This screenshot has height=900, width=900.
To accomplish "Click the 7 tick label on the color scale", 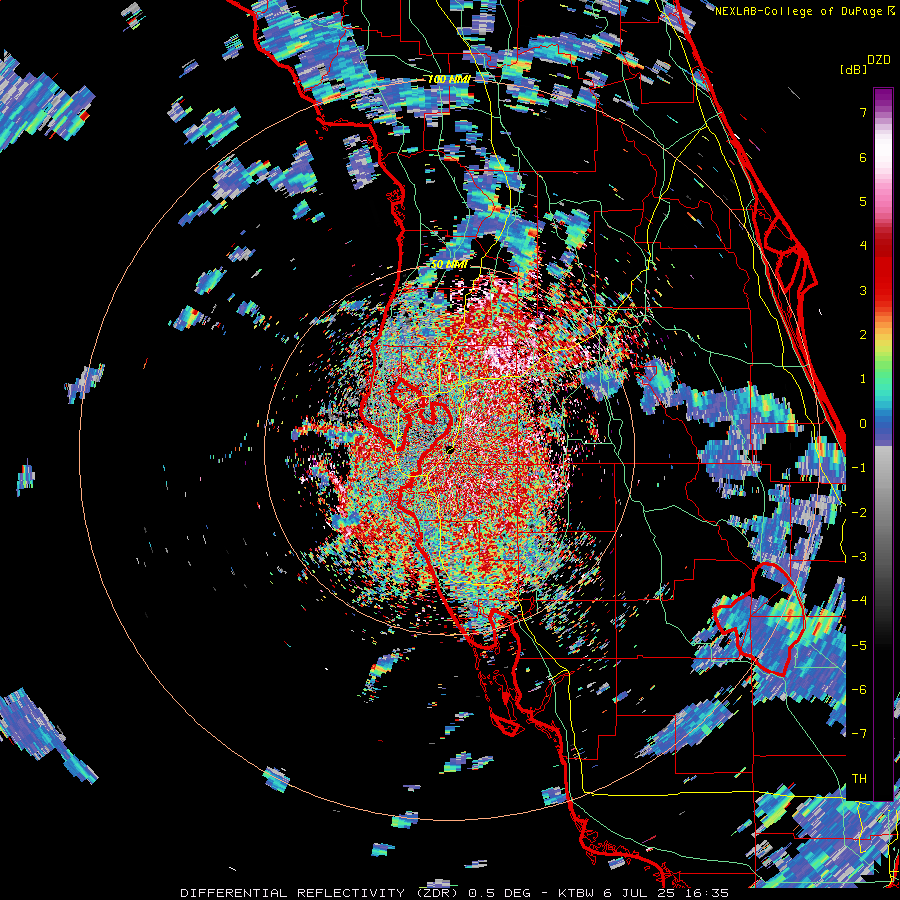I will click(x=863, y=112).
